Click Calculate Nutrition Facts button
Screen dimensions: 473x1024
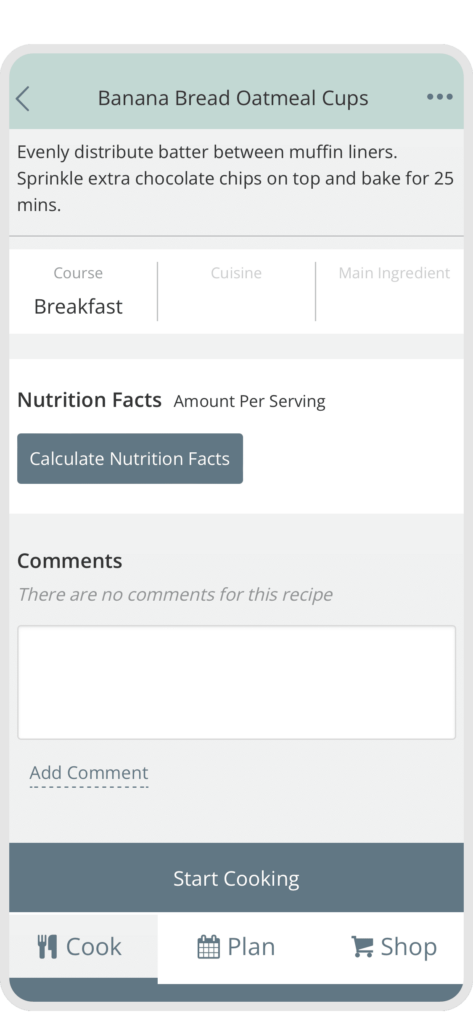tap(130, 458)
